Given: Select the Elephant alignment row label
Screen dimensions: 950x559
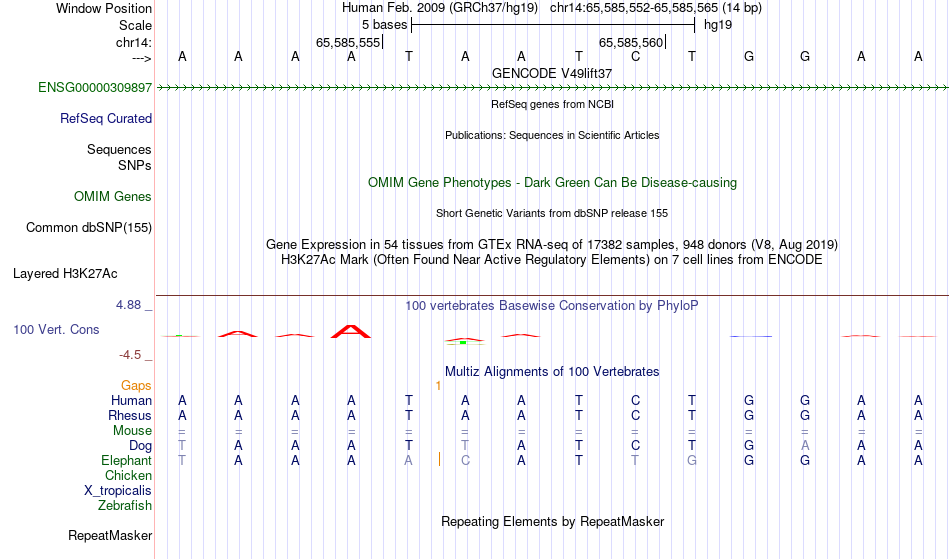Looking at the screenshot, I should 127,461.
